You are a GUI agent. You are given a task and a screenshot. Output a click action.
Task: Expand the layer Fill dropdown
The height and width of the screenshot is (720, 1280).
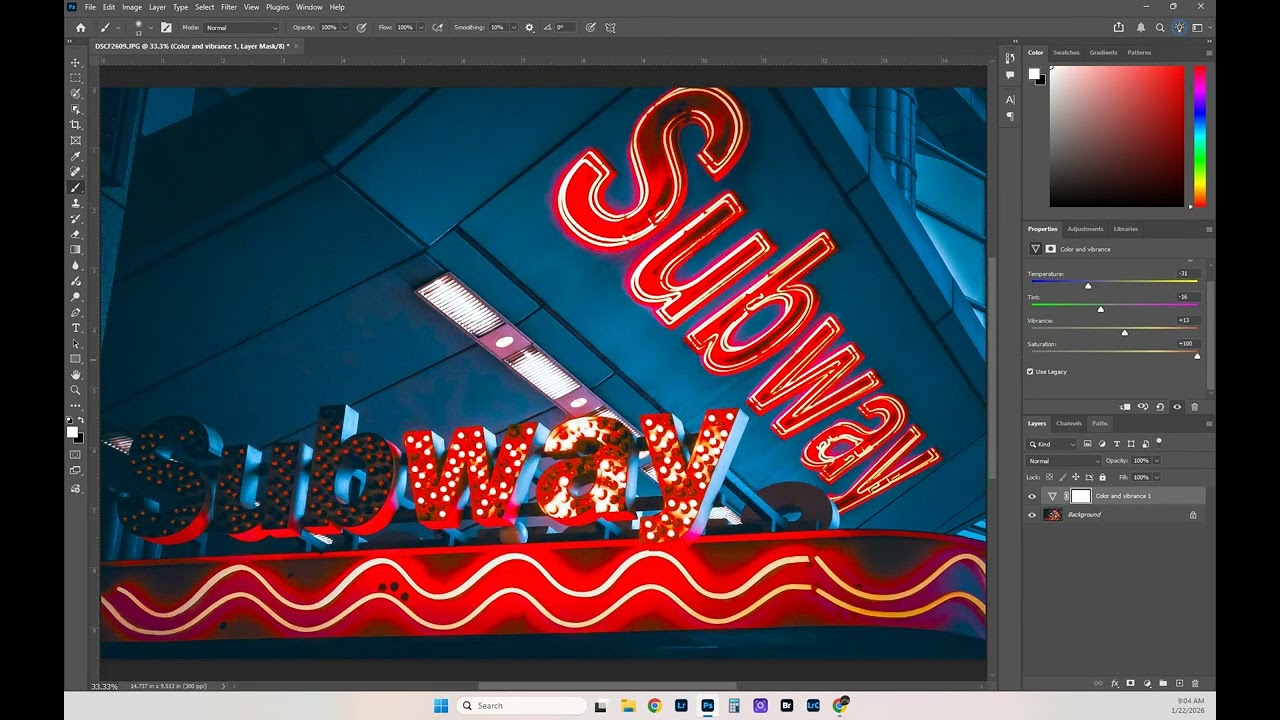[1157, 477]
